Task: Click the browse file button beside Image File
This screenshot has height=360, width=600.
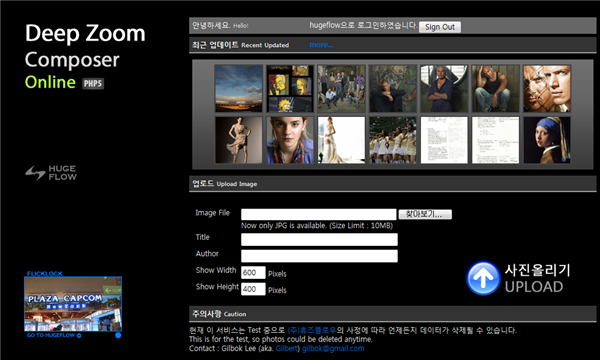Action: pos(425,214)
